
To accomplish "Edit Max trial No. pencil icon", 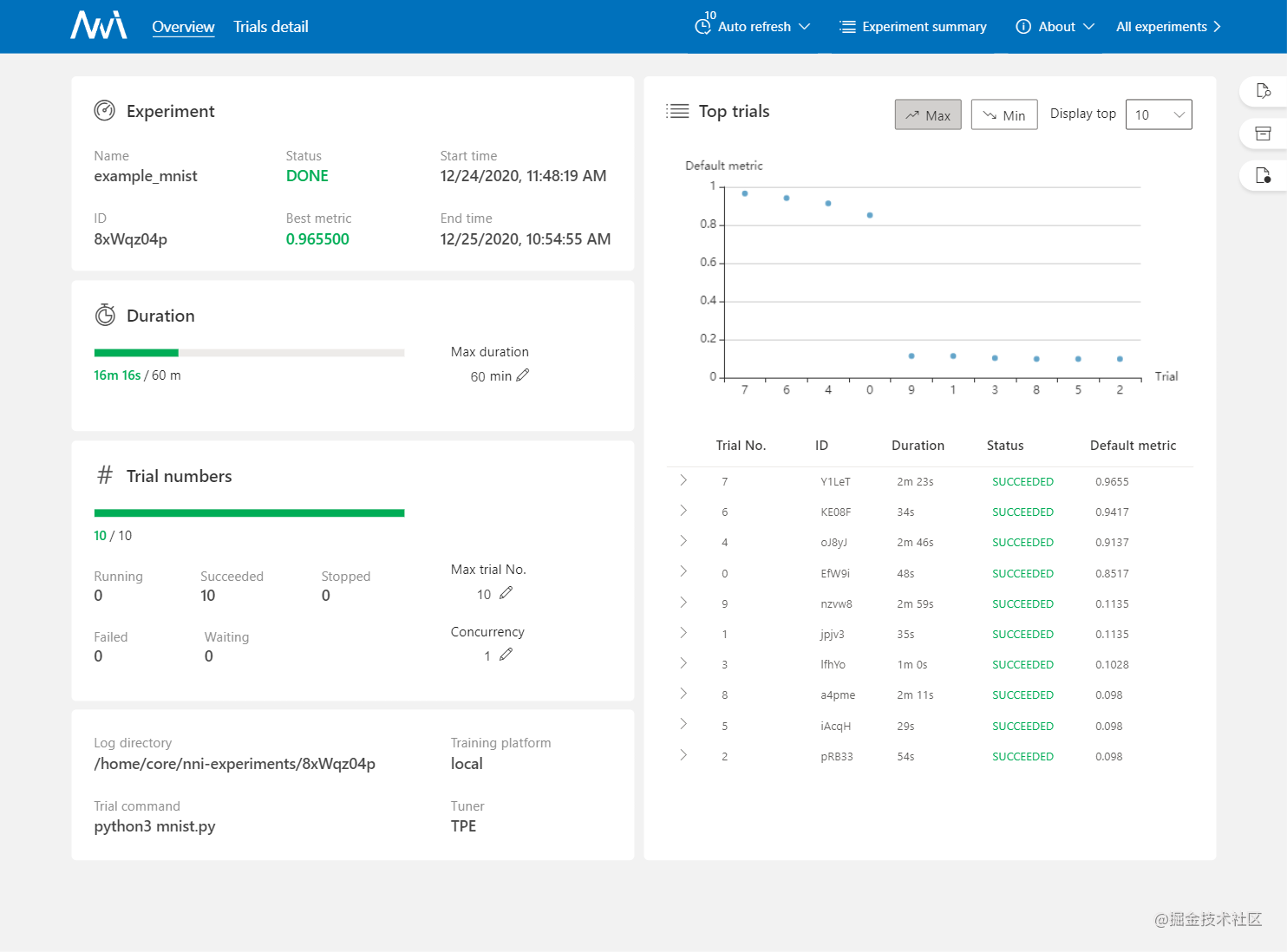I will (506, 593).
